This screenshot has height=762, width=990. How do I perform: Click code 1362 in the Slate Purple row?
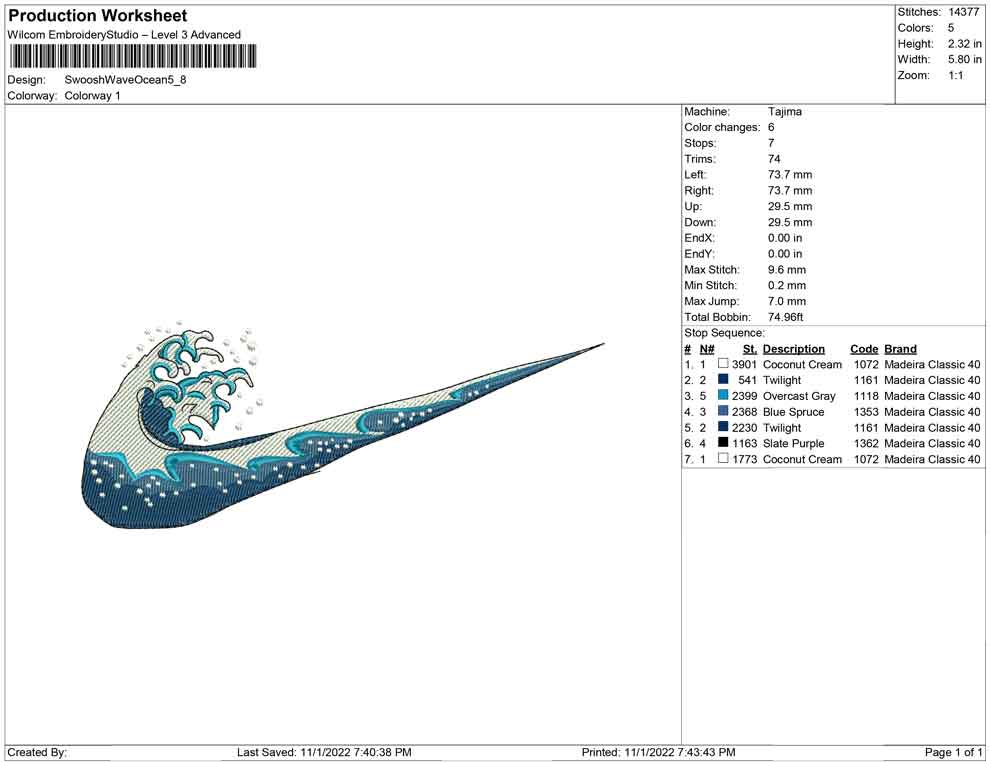pos(866,443)
